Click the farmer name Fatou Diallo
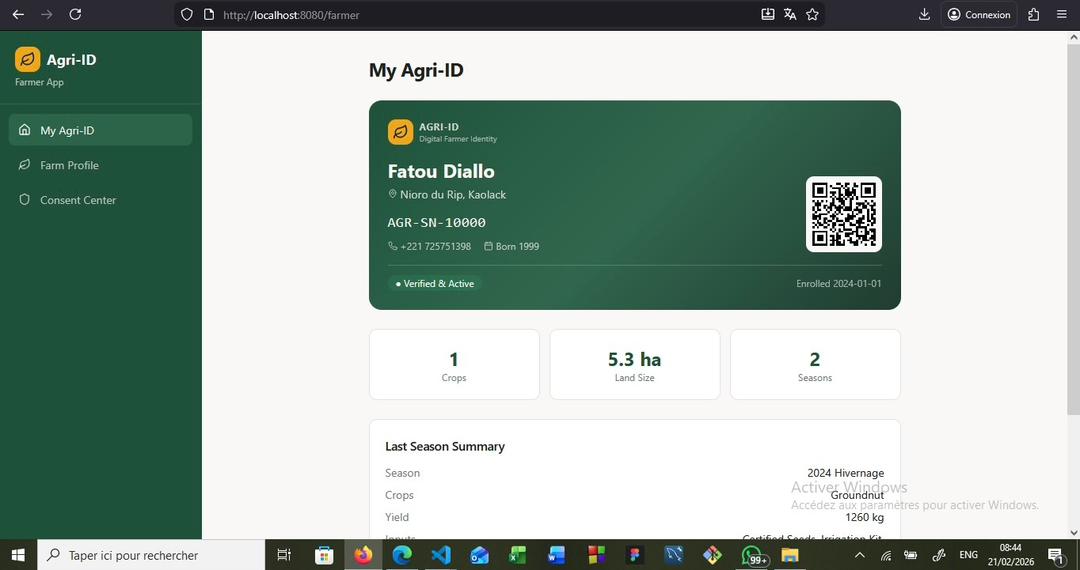Image resolution: width=1080 pixels, height=570 pixels. point(441,171)
